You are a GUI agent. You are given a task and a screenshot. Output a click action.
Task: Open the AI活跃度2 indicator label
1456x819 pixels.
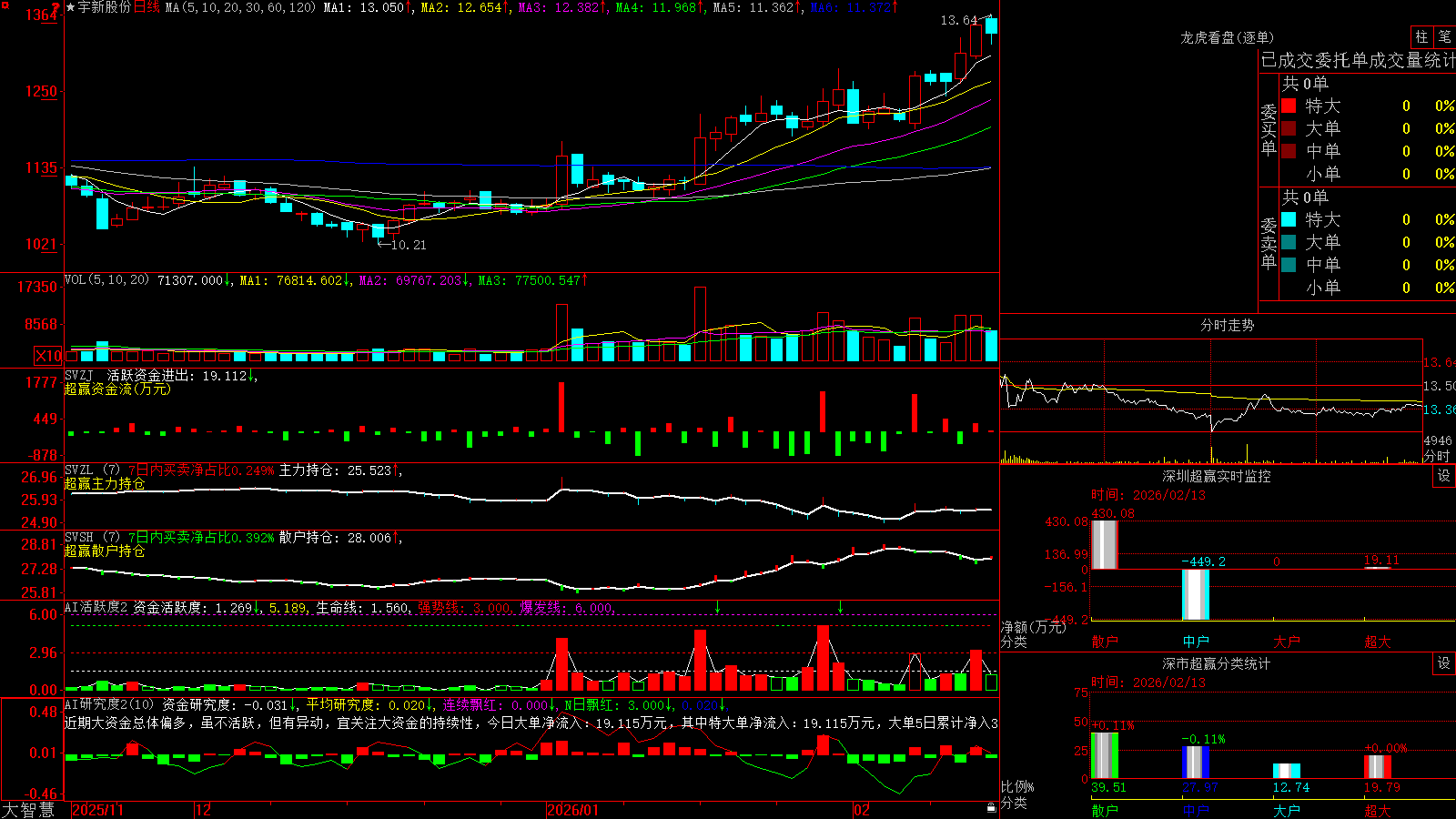click(x=96, y=608)
